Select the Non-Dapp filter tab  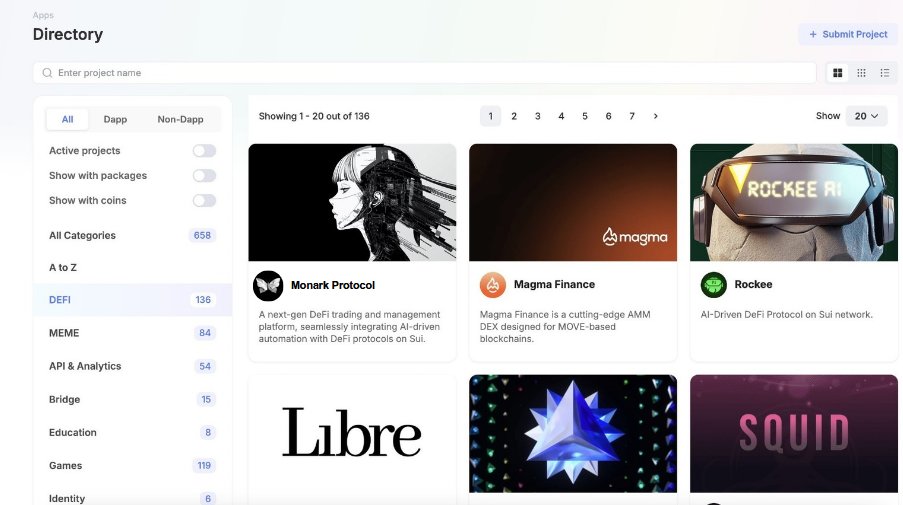click(180, 119)
